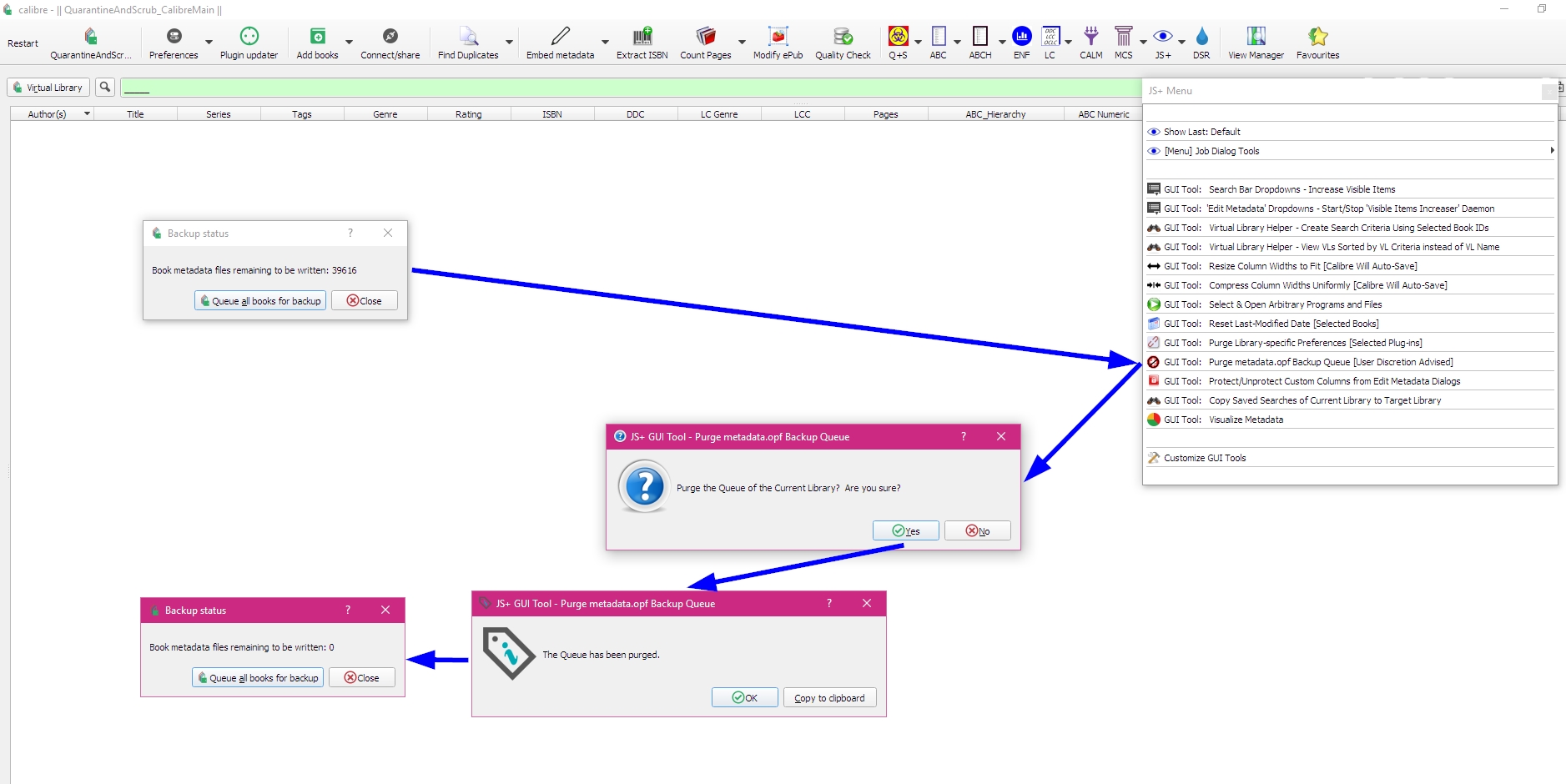Select 'Show Last: Default' in JS+ Menu
The image size is (1566, 784).
1350,132
